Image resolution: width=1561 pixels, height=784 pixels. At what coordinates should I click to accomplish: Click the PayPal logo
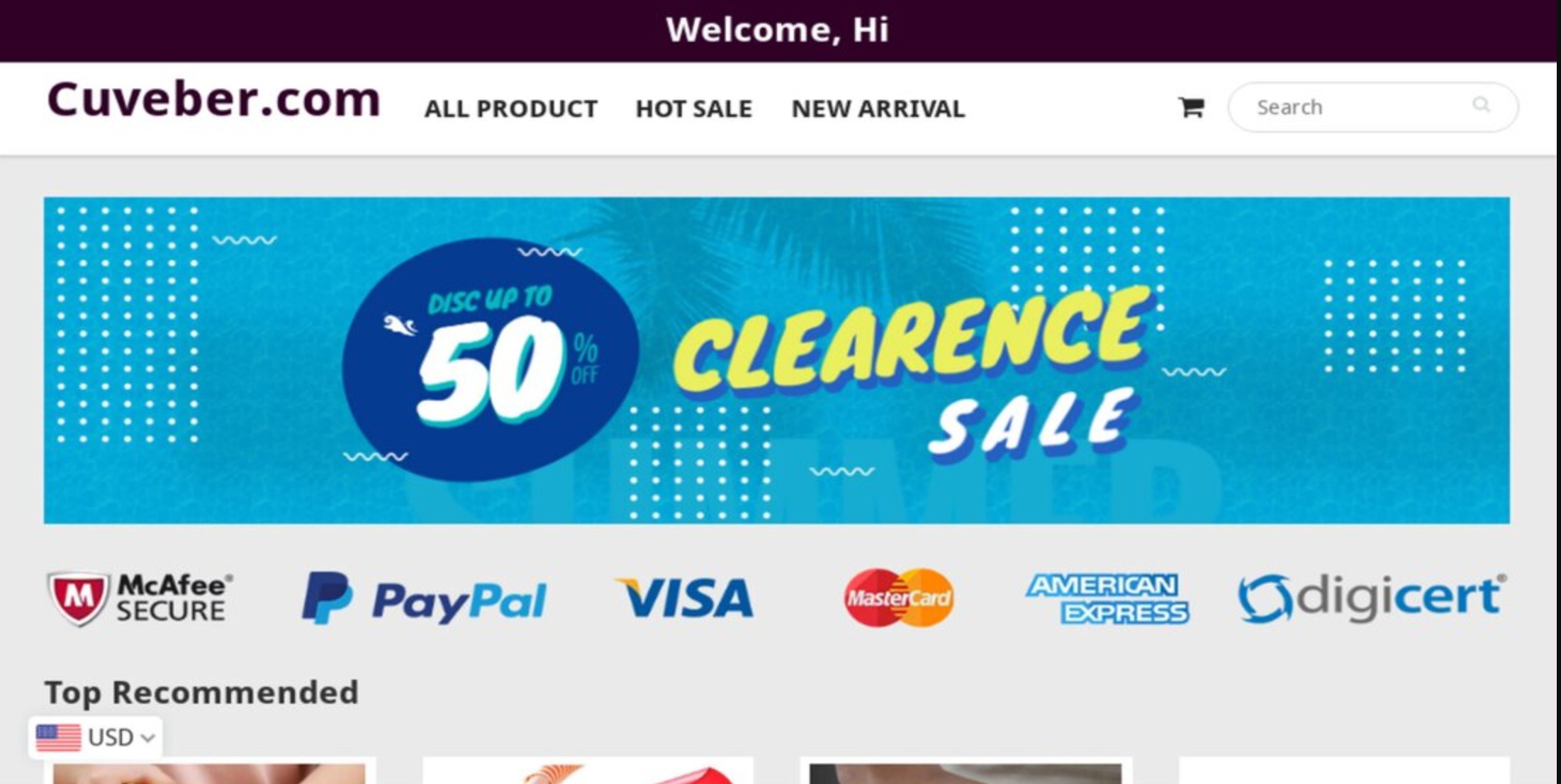tap(424, 599)
